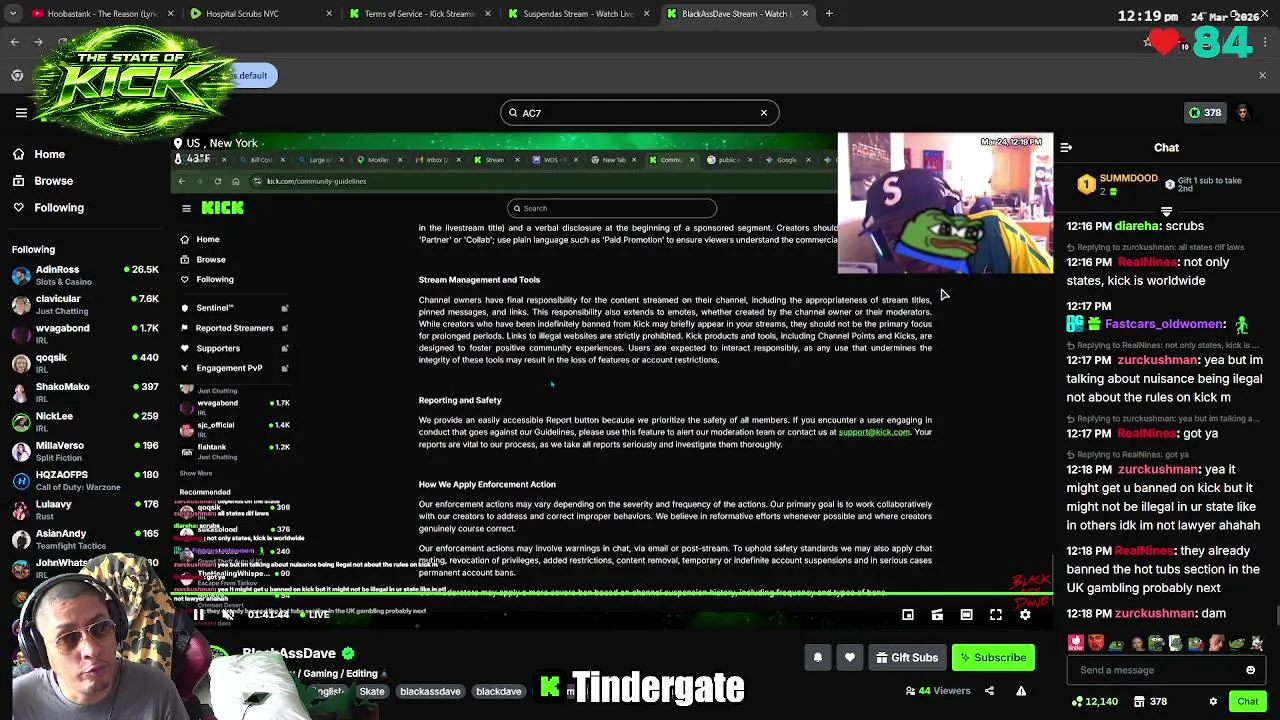Report stream with warning triangle icon
Image resolution: width=1280 pixels, height=720 pixels.
tap(1021, 691)
